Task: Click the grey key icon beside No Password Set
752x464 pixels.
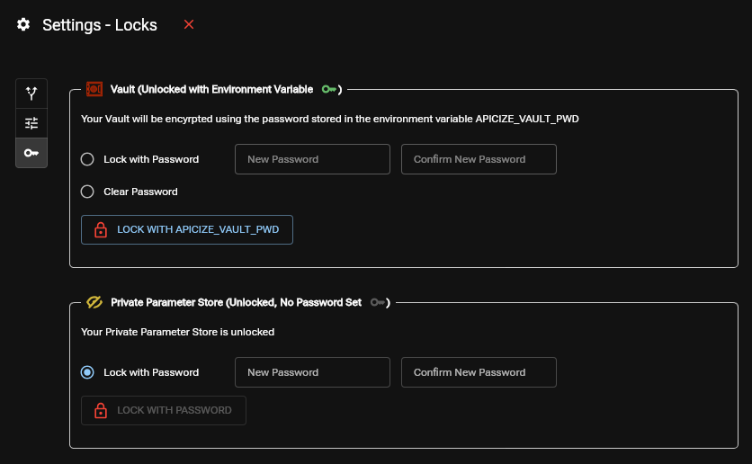Action: 376,302
